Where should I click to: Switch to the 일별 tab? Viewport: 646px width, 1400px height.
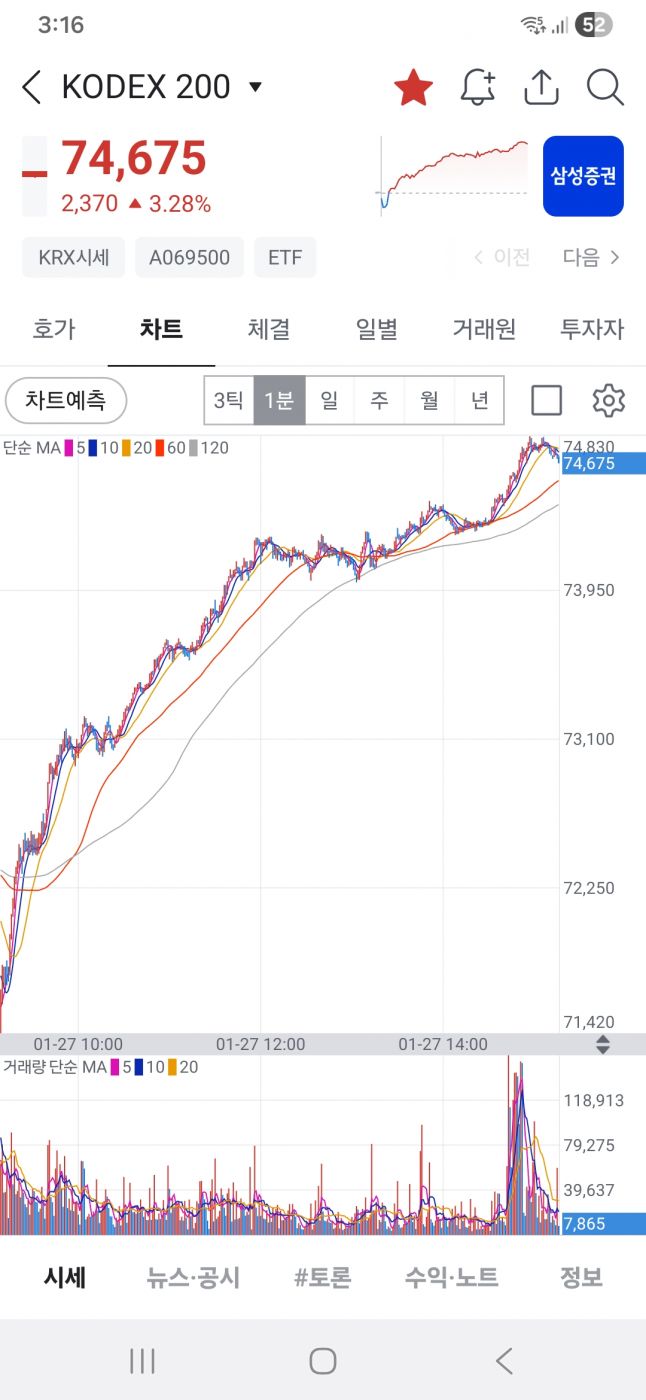pos(377,329)
